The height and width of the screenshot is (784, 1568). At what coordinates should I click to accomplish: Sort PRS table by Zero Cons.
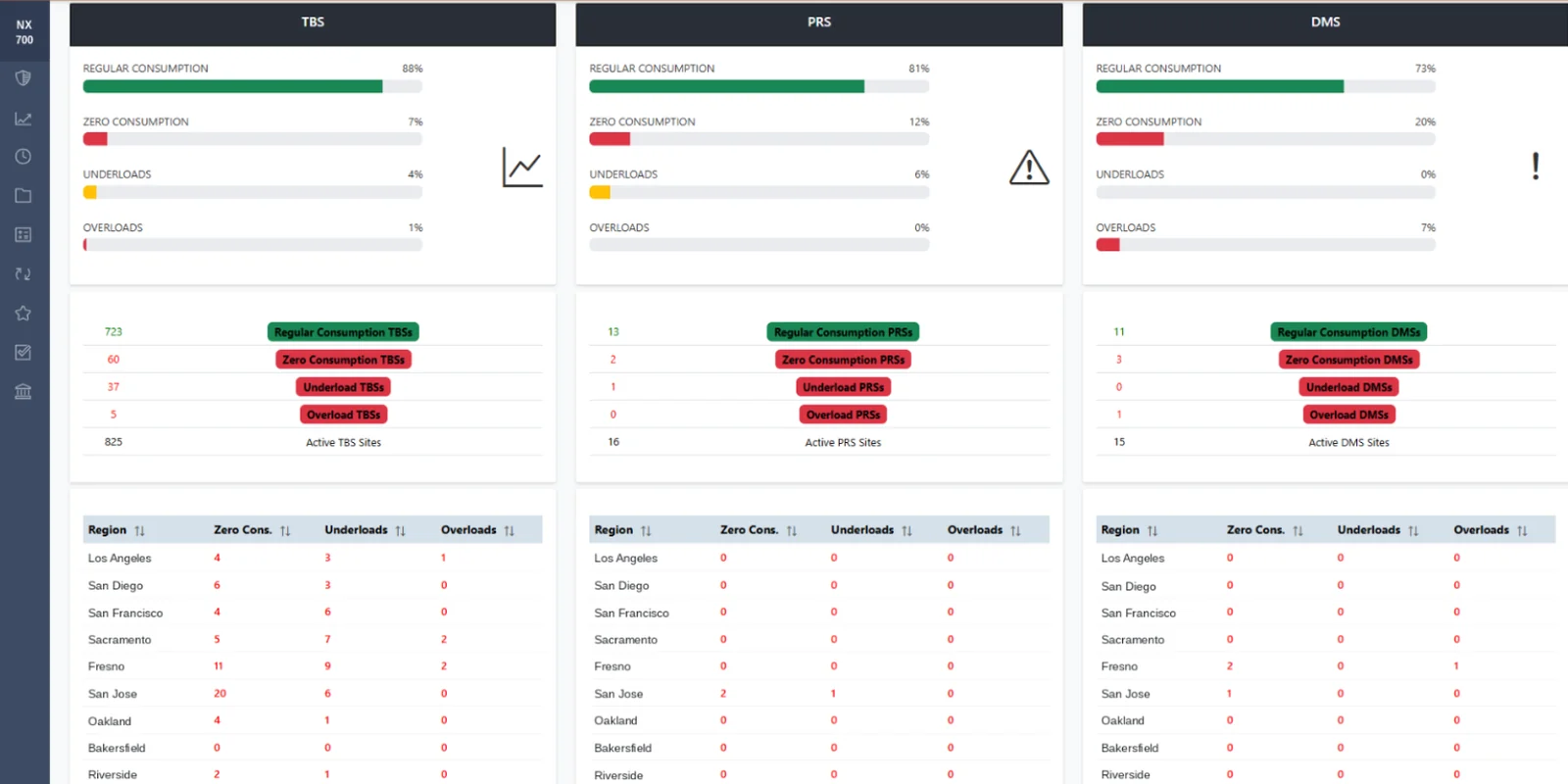[791, 531]
